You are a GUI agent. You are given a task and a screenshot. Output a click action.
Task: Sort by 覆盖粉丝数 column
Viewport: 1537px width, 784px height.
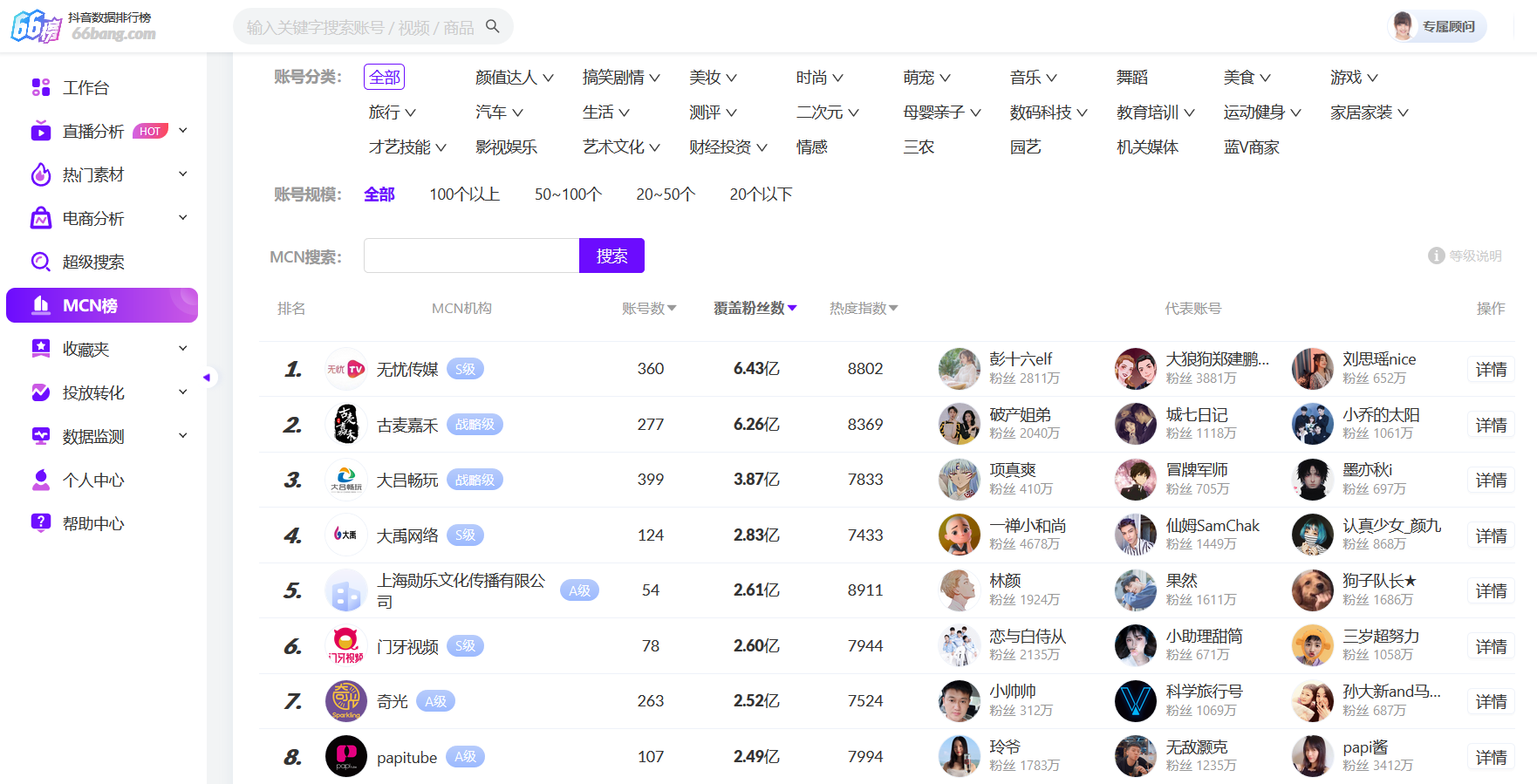click(x=755, y=309)
